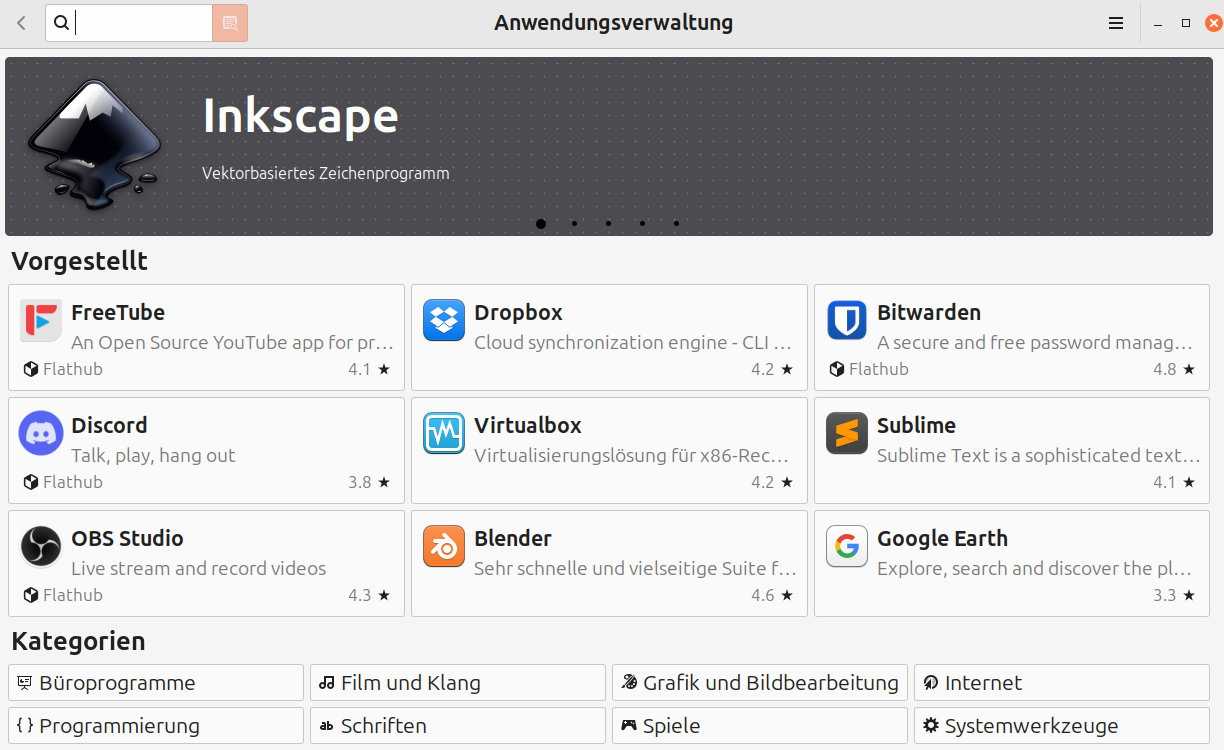This screenshot has height=750, width=1224.
Task: Click the Discord description 'Talk, play, hang out'
Action: [153, 456]
